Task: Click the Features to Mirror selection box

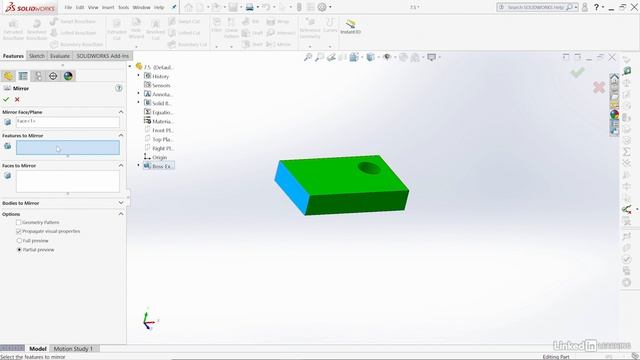Action: (68, 147)
